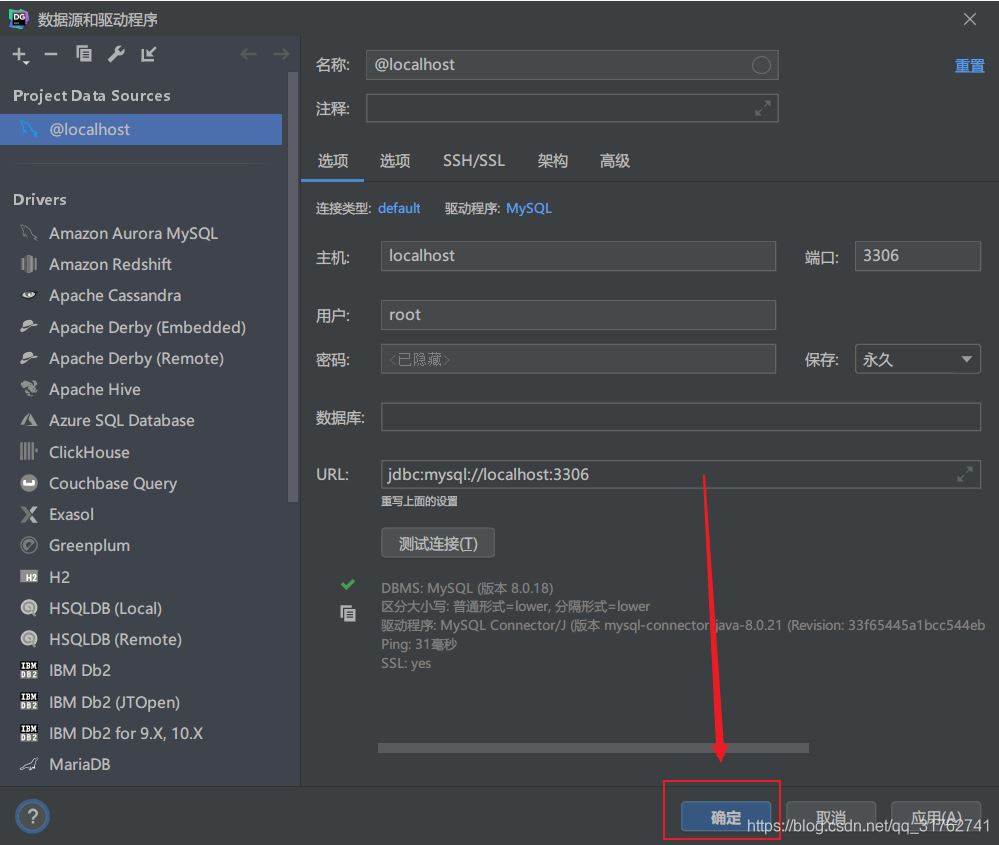This screenshot has height=845, width=999.
Task: Open help with the question mark button
Action: tap(32, 817)
